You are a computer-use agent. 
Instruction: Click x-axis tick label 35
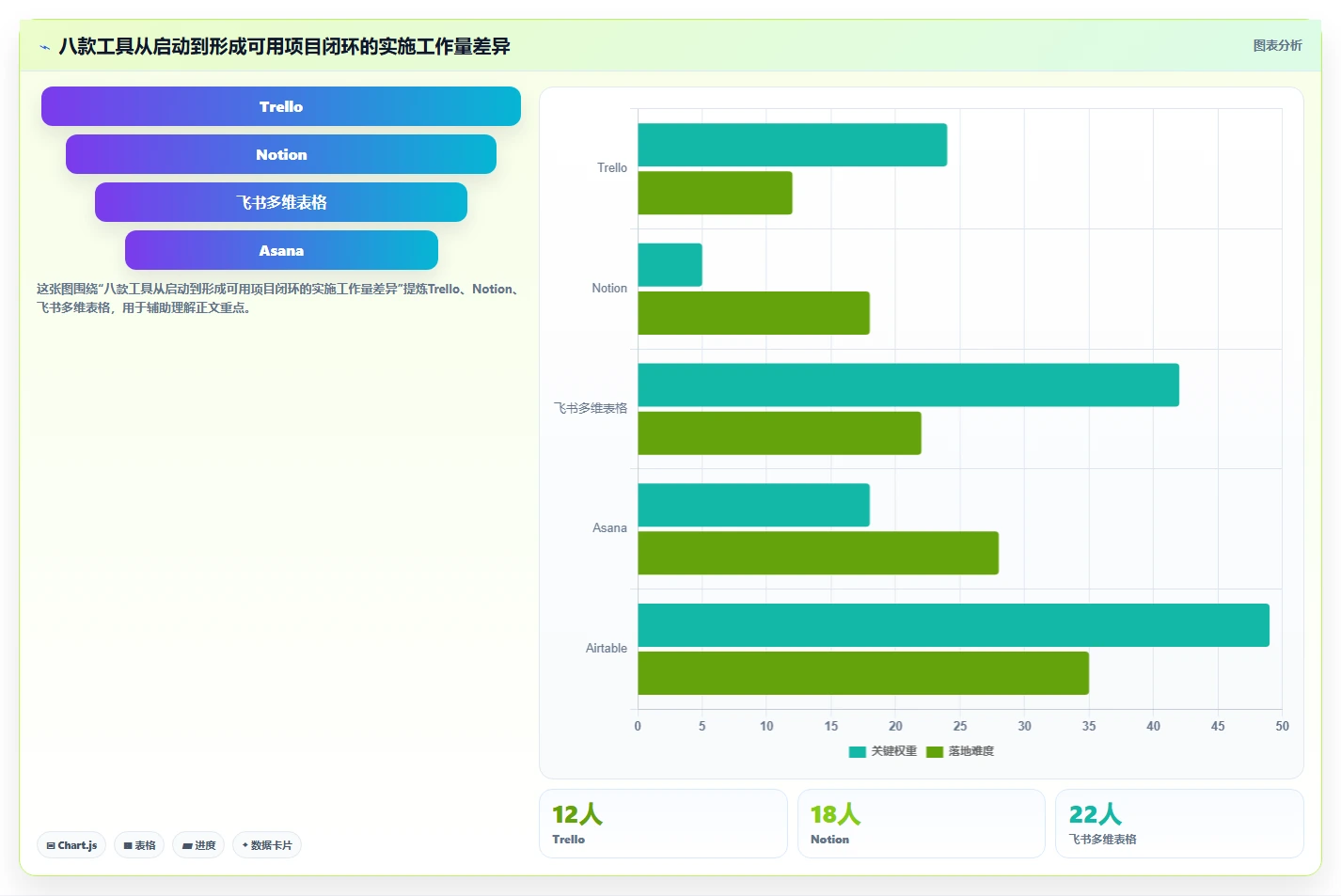pos(1089,726)
